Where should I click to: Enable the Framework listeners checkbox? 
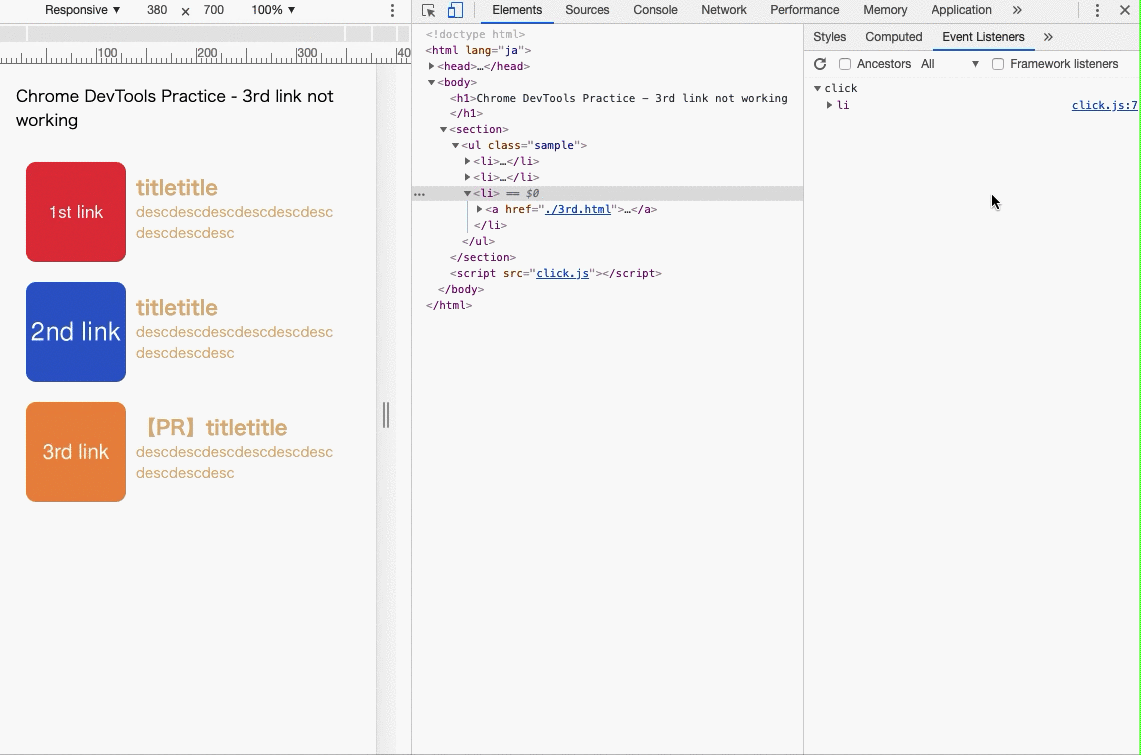998,64
